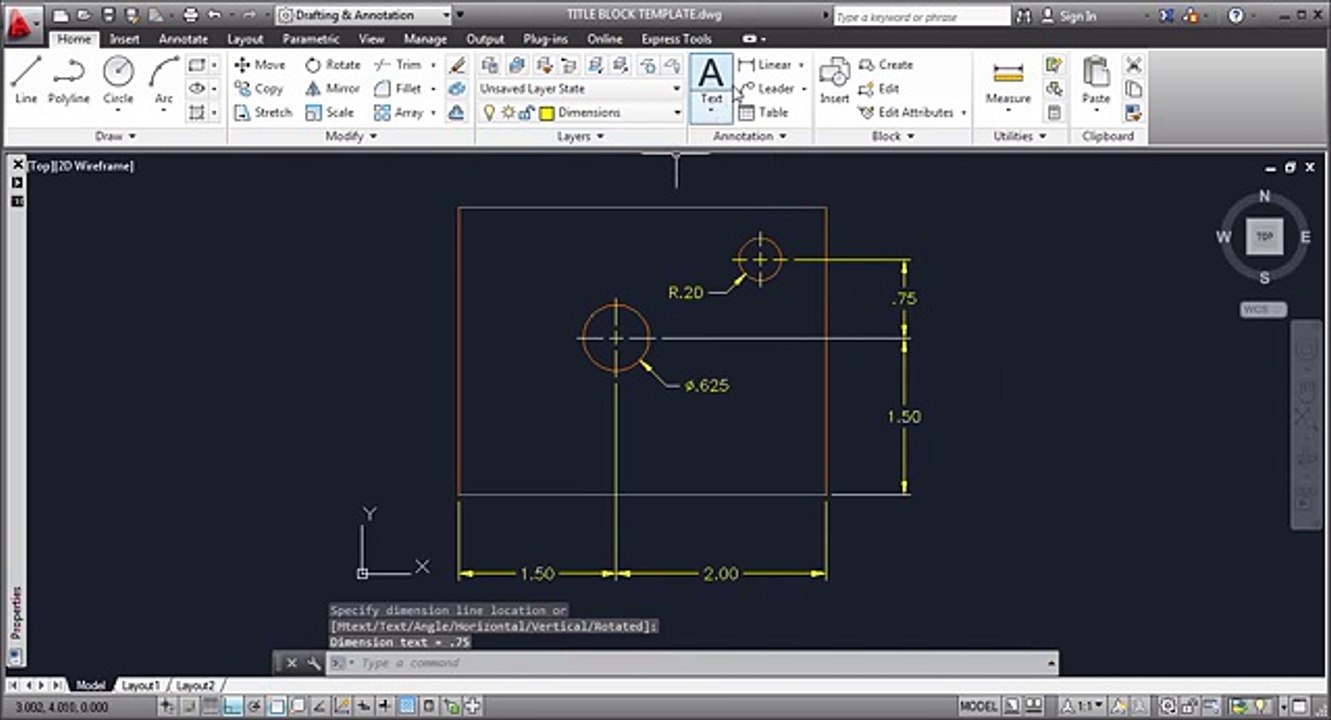Open the WCS menu under ViewCube
This screenshot has height=720, width=1331.
click(1263, 310)
